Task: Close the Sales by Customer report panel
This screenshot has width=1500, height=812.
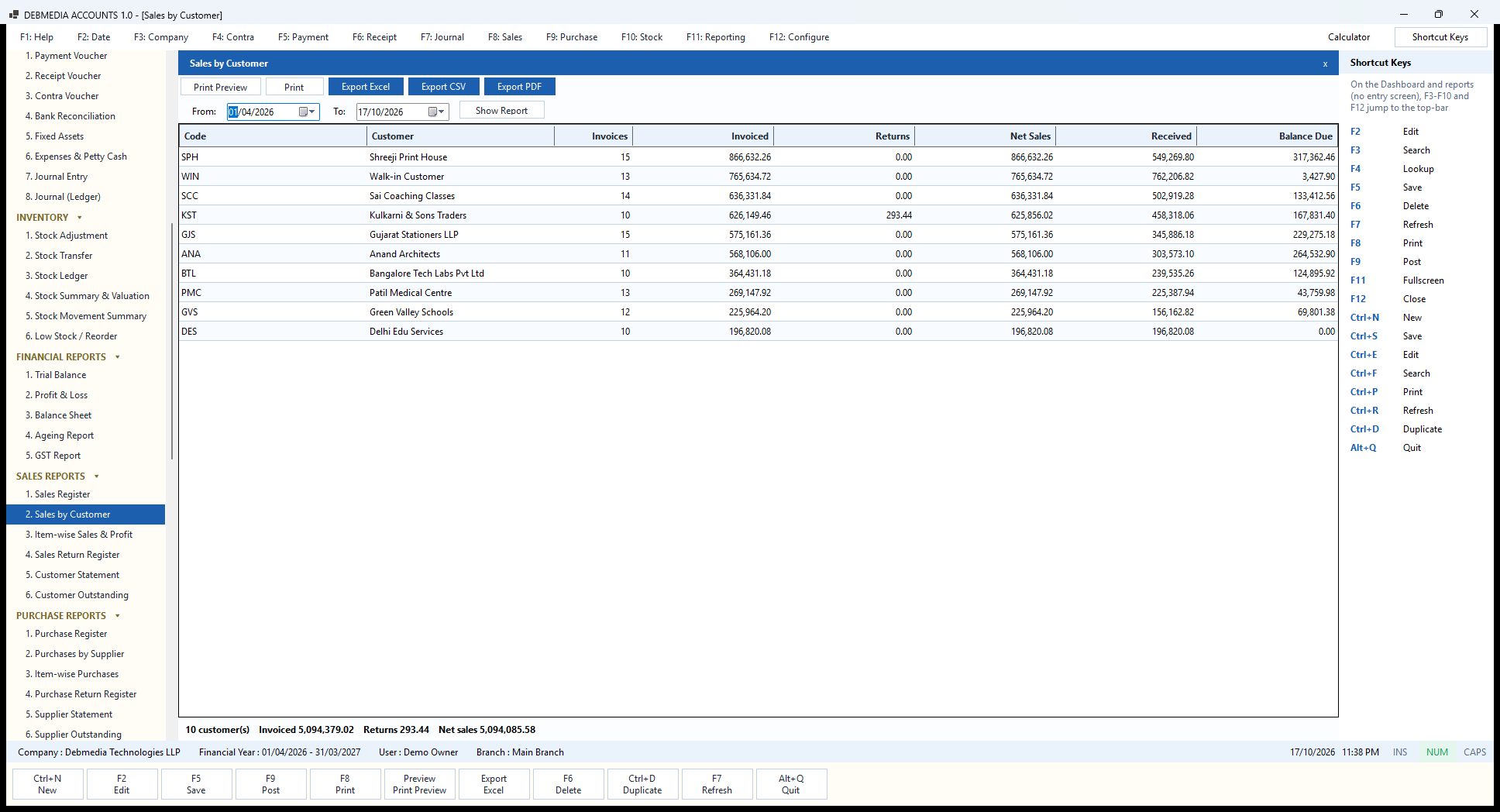Action: [1325, 64]
